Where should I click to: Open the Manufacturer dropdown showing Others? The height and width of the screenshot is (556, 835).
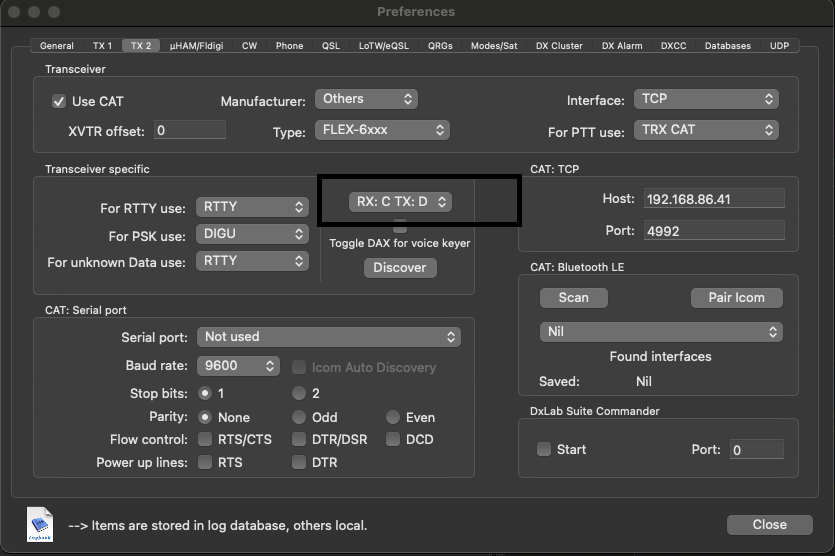[366, 99]
